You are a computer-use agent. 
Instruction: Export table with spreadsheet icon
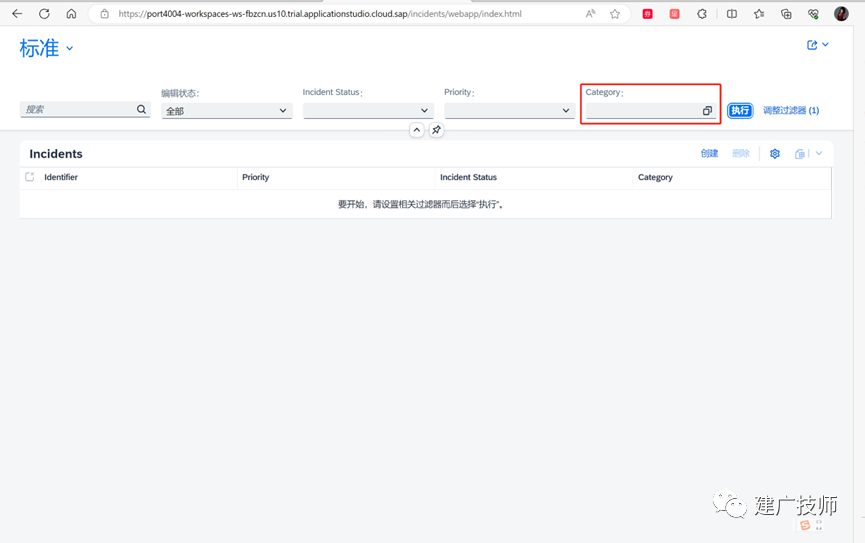coord(799,154)
